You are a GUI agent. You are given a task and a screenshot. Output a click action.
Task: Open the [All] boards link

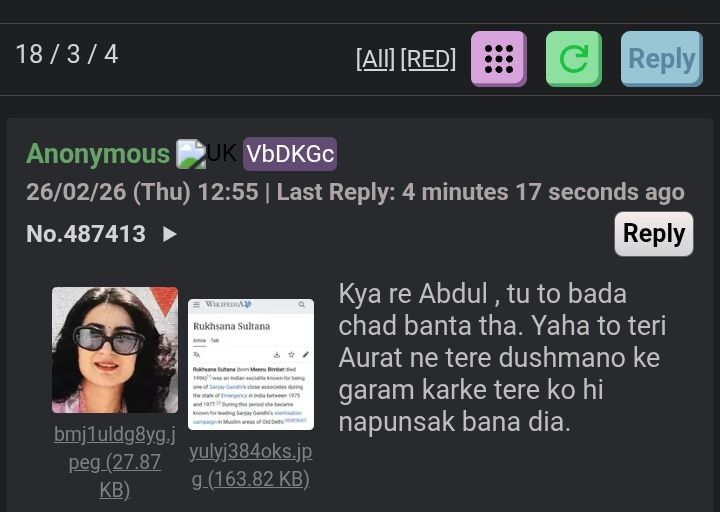[x=375, y=59]
